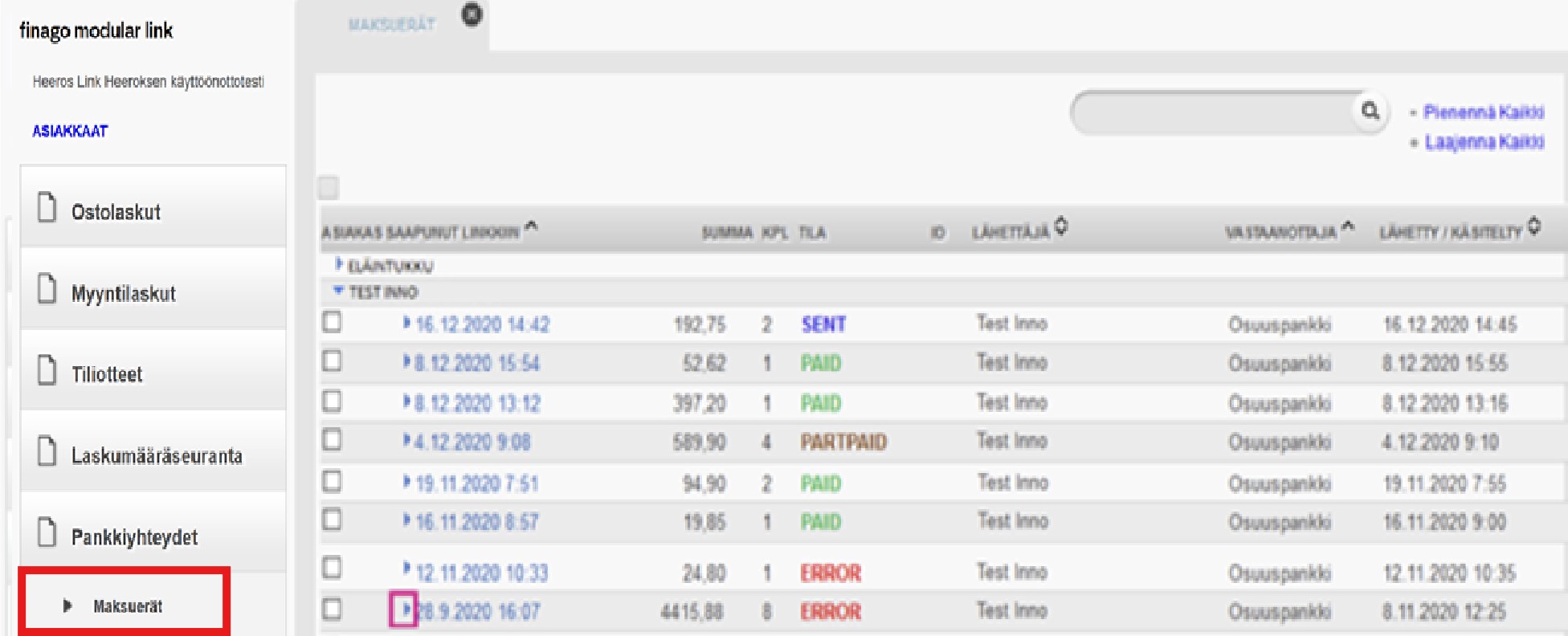Expand batch 8.12.2020 15:54 triangle

click(407, 362)
